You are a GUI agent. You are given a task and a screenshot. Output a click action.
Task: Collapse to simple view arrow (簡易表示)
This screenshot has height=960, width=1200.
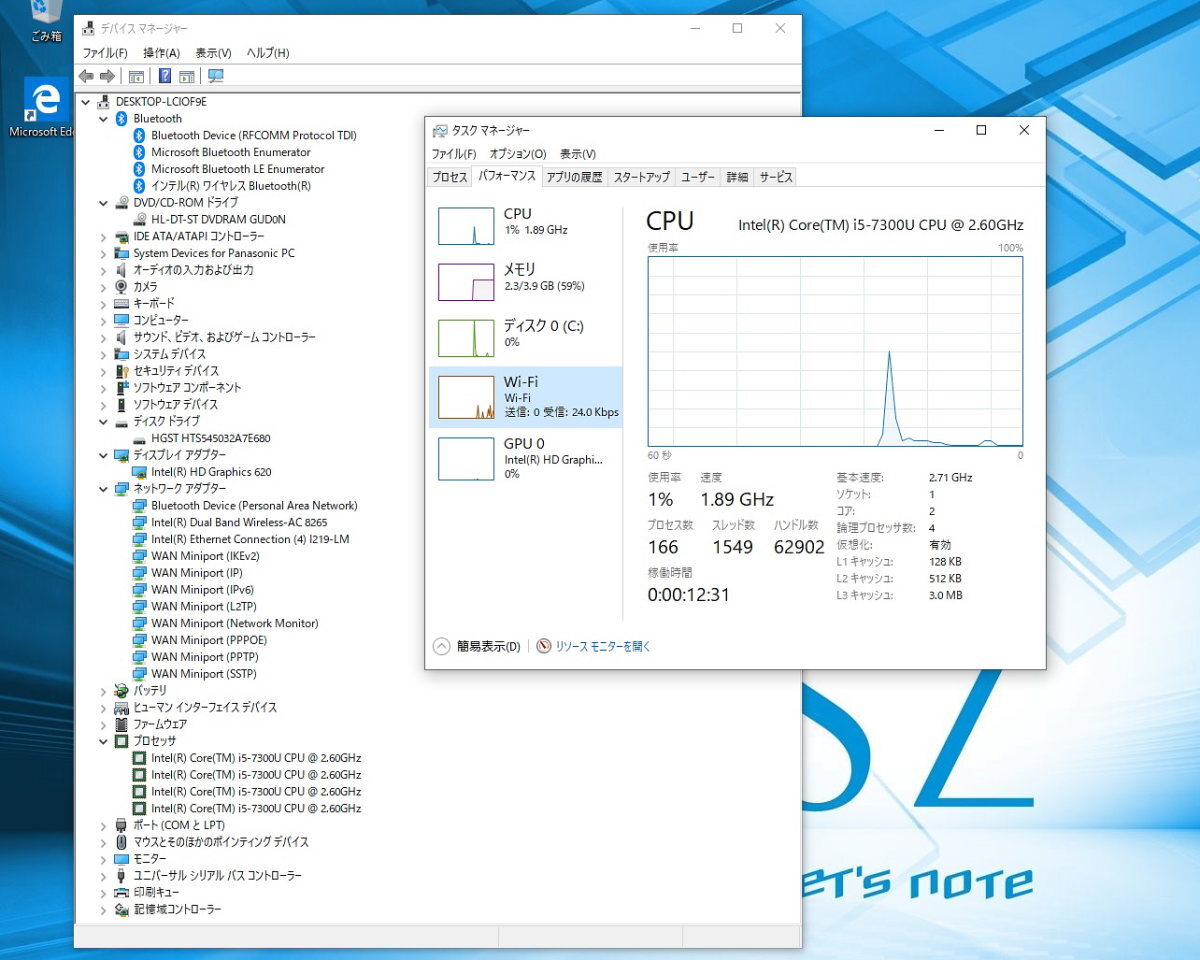pyautogui.click(x=442, y=646)
